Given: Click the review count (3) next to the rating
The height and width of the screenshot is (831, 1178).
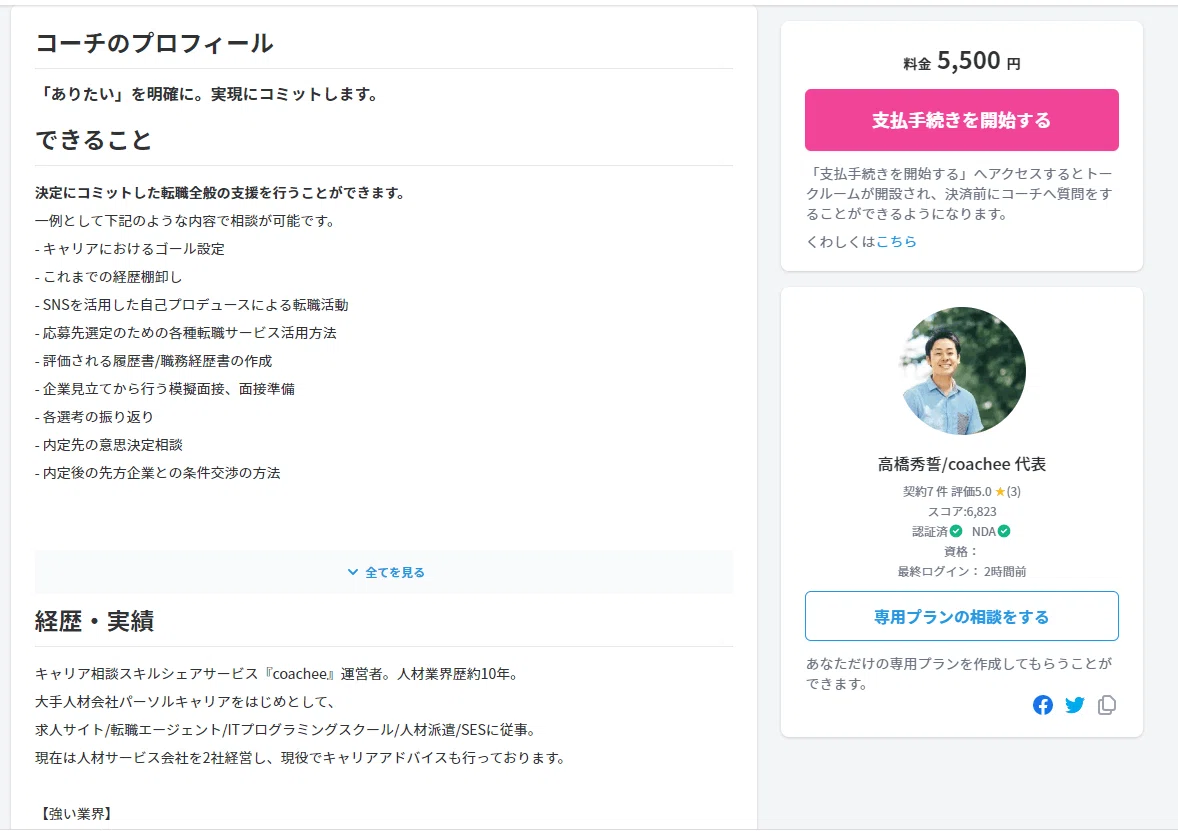Looking at the screenshot, I should (1013, 491).
